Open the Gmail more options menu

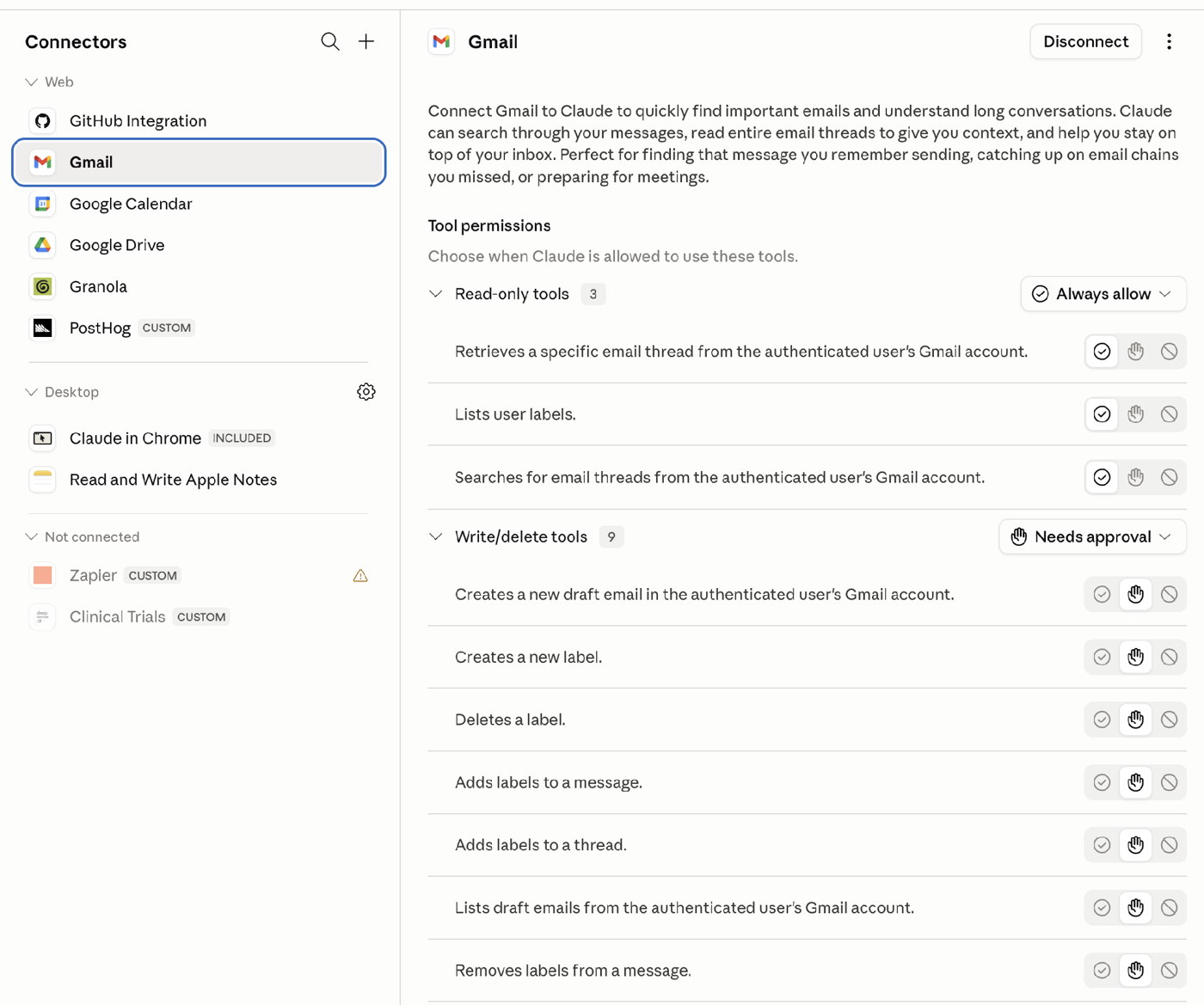[1169, 41]
